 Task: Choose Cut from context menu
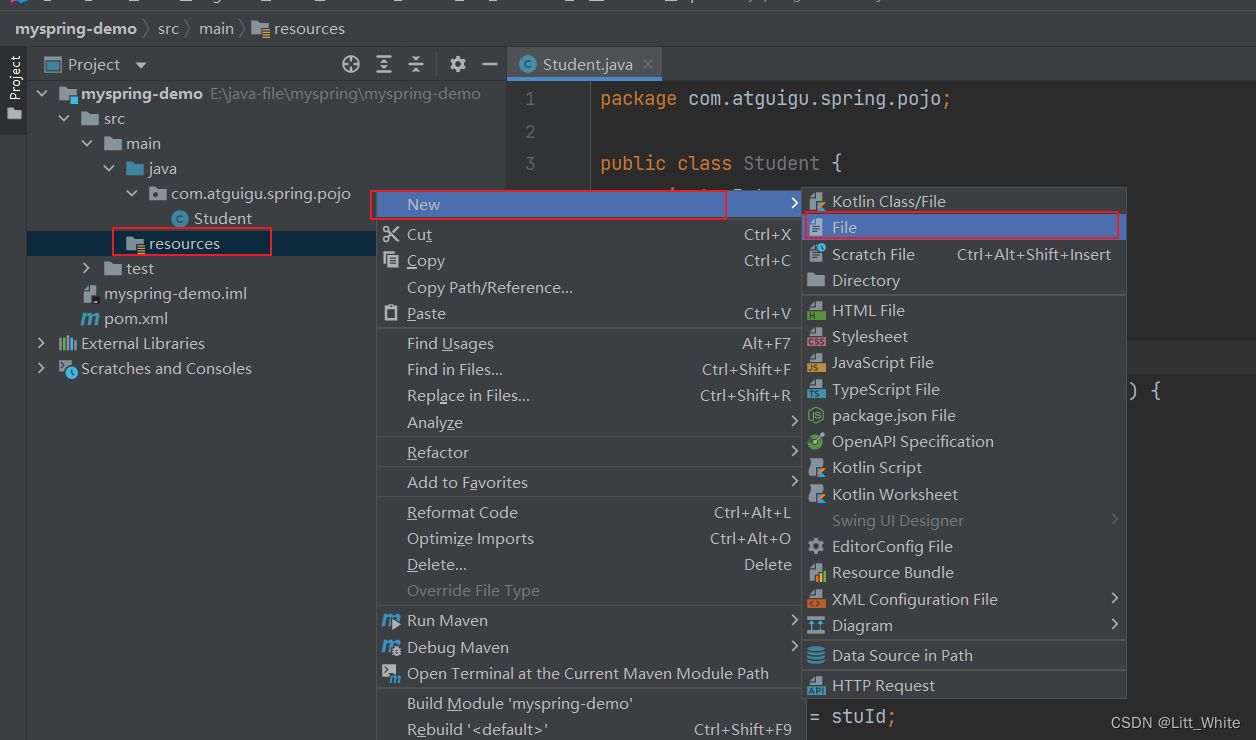590,235
